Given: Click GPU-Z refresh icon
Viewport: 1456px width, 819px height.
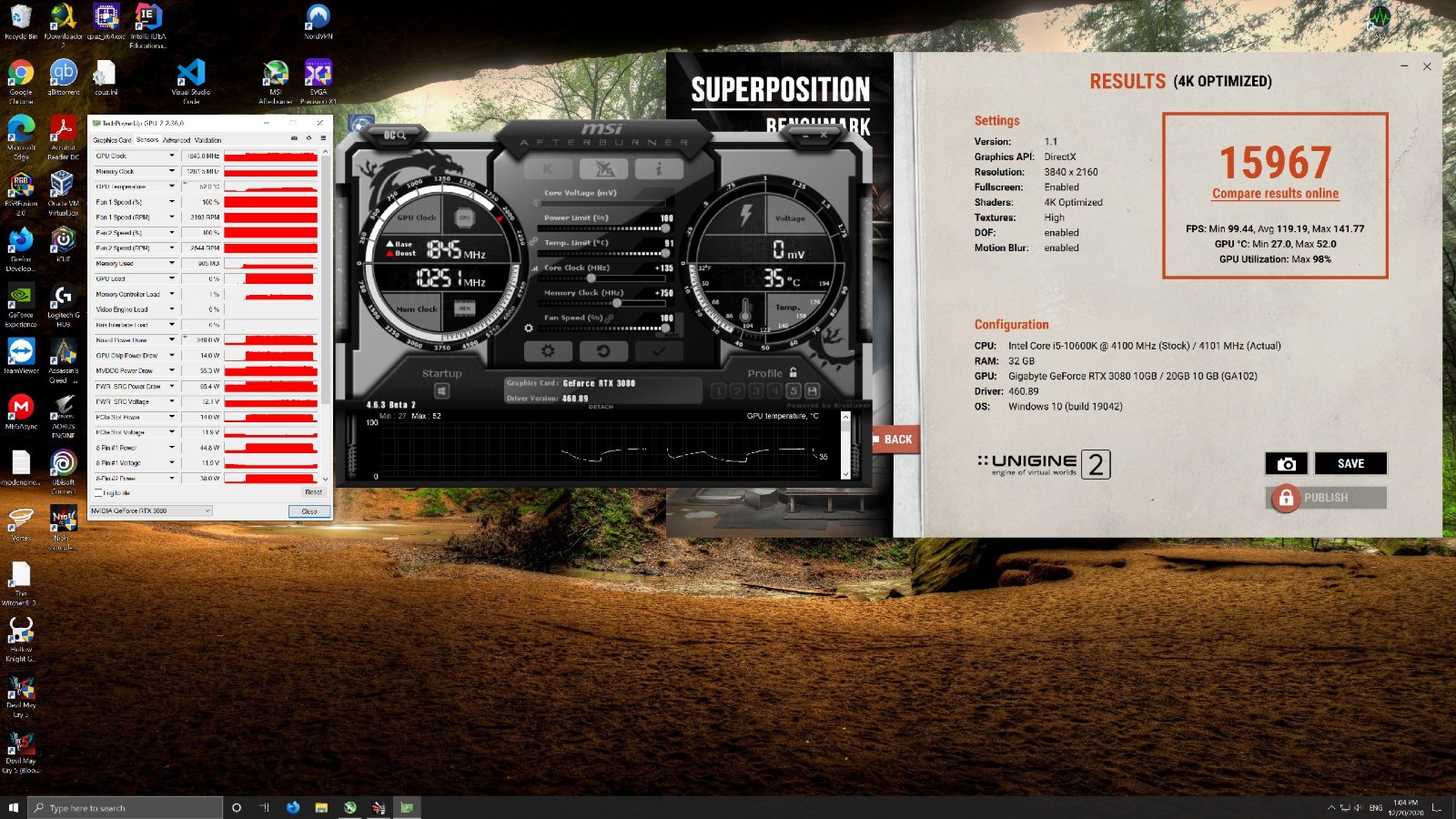Looking at the screenshot, I should point(308,138).
